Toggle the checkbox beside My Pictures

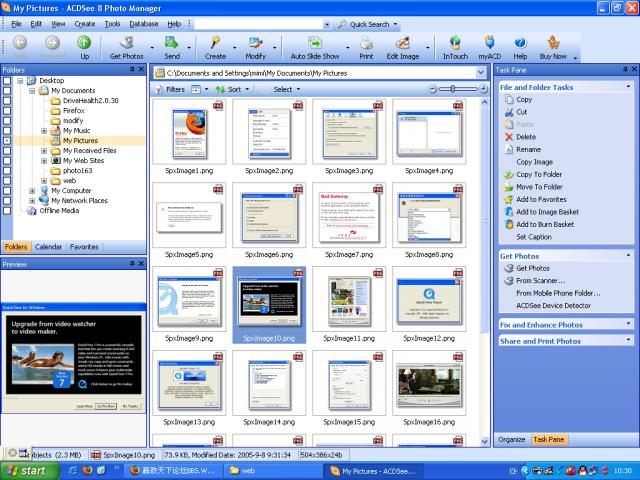tap(7, 140)
